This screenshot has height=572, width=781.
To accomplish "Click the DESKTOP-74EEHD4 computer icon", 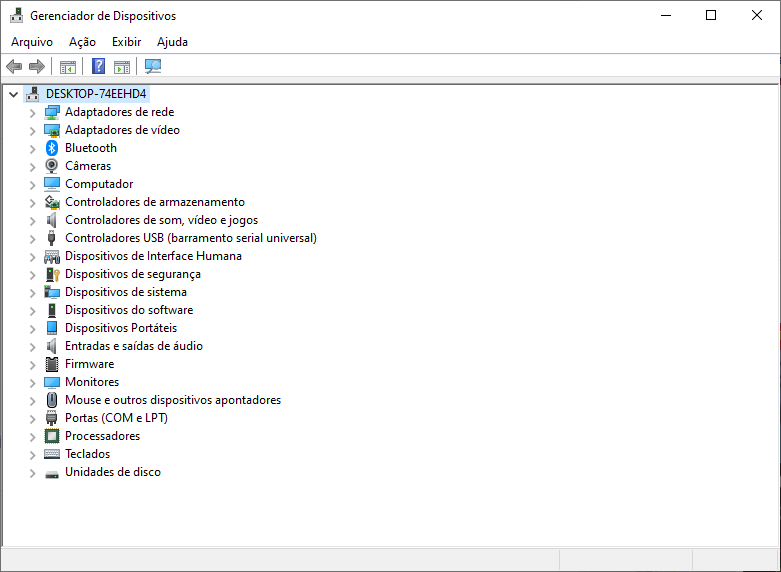I will pos(32,94).
